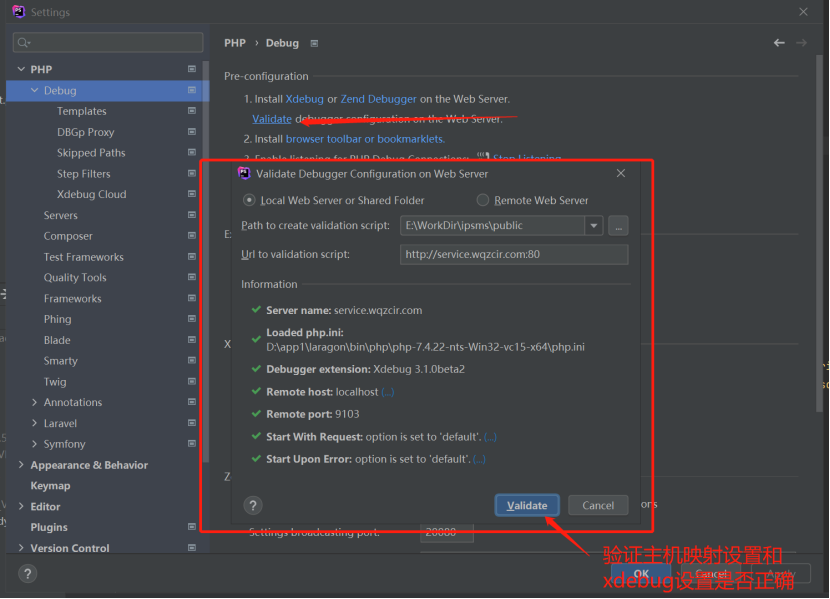Select Servers in the settings tree

[60, 215]
